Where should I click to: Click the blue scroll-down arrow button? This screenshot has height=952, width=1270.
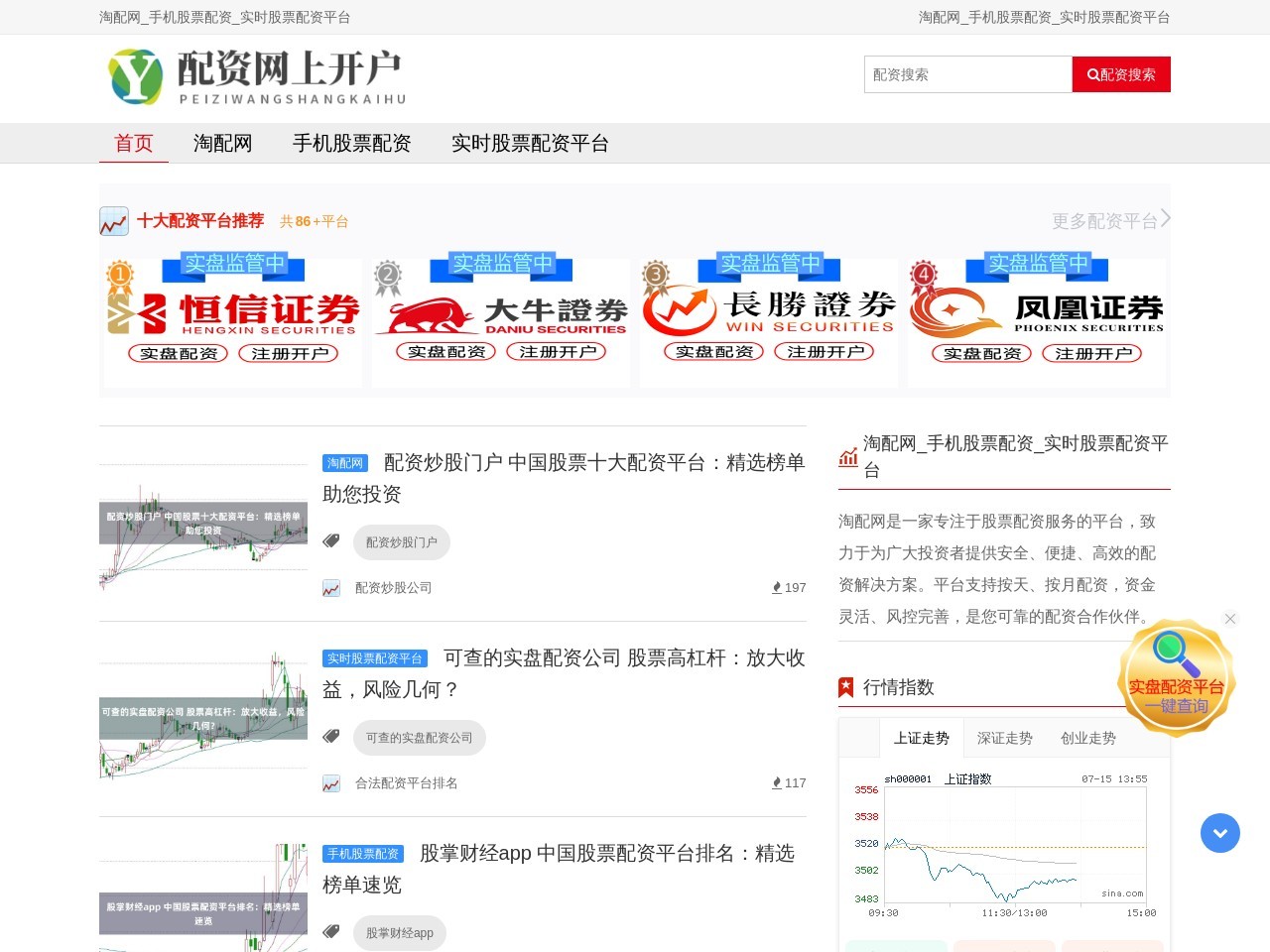(1219, 833)
